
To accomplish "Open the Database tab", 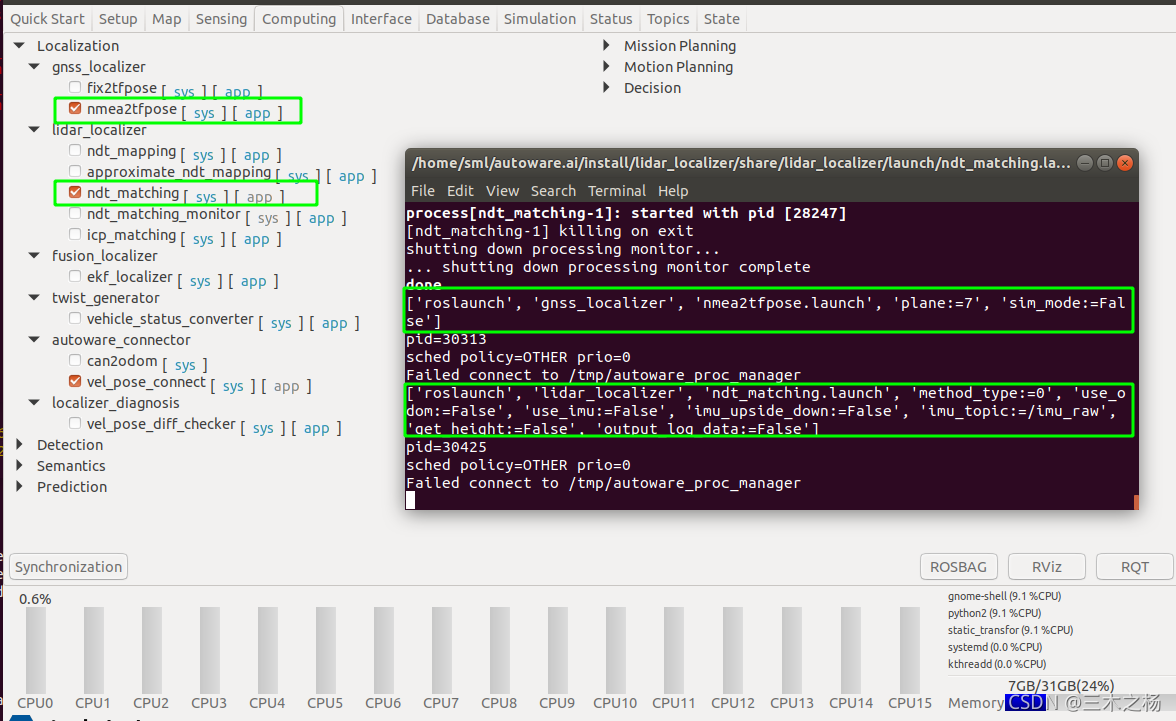I will click(x=458, y=19).
